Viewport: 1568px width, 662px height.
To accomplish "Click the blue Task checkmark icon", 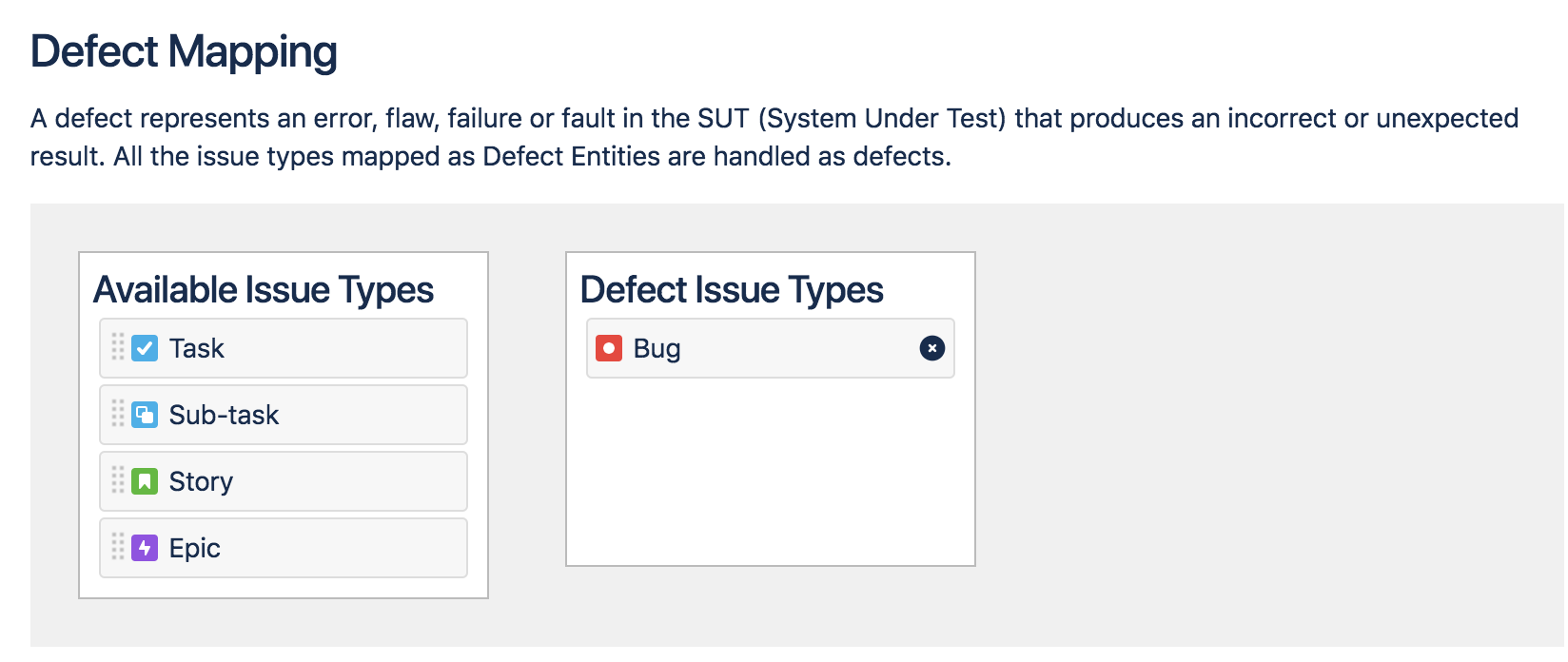I will [145, 348].
